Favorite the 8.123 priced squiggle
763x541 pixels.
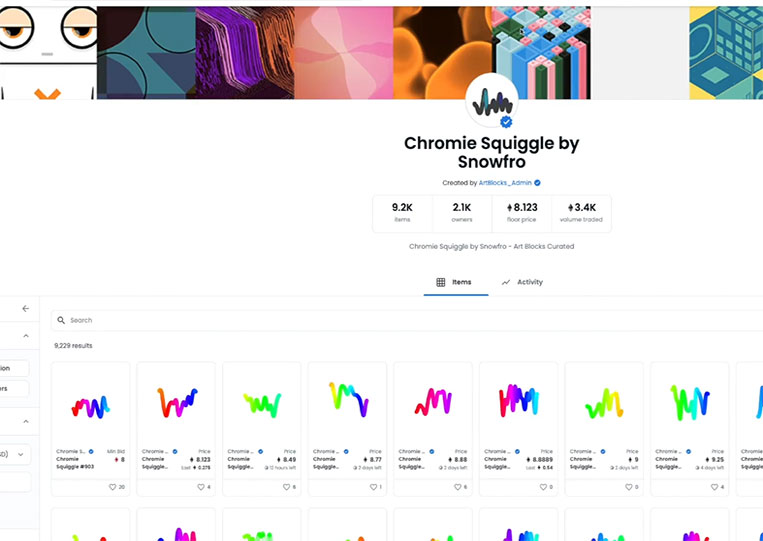[200, 487]
